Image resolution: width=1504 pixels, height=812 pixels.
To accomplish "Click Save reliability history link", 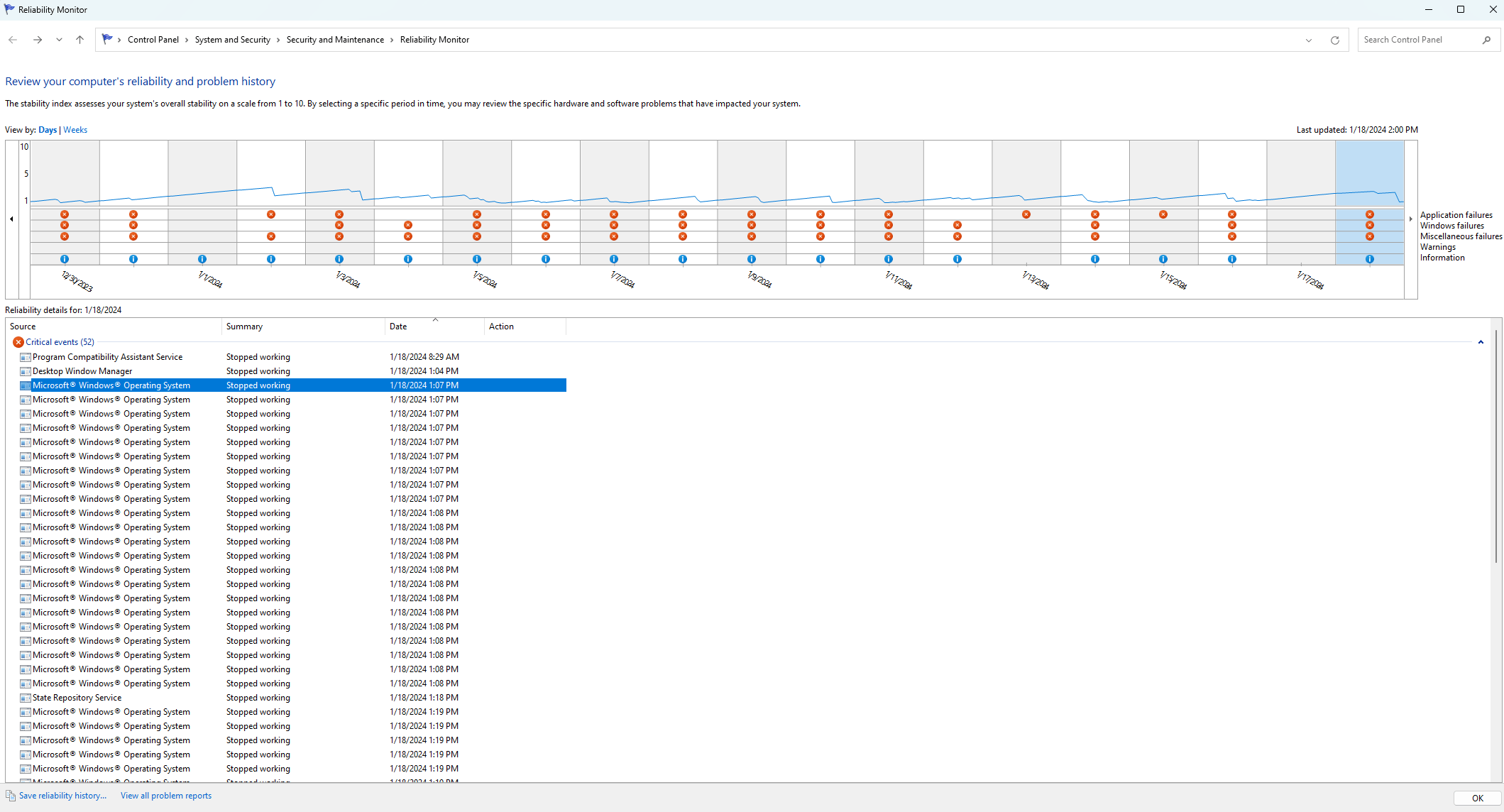I will 62,796.
